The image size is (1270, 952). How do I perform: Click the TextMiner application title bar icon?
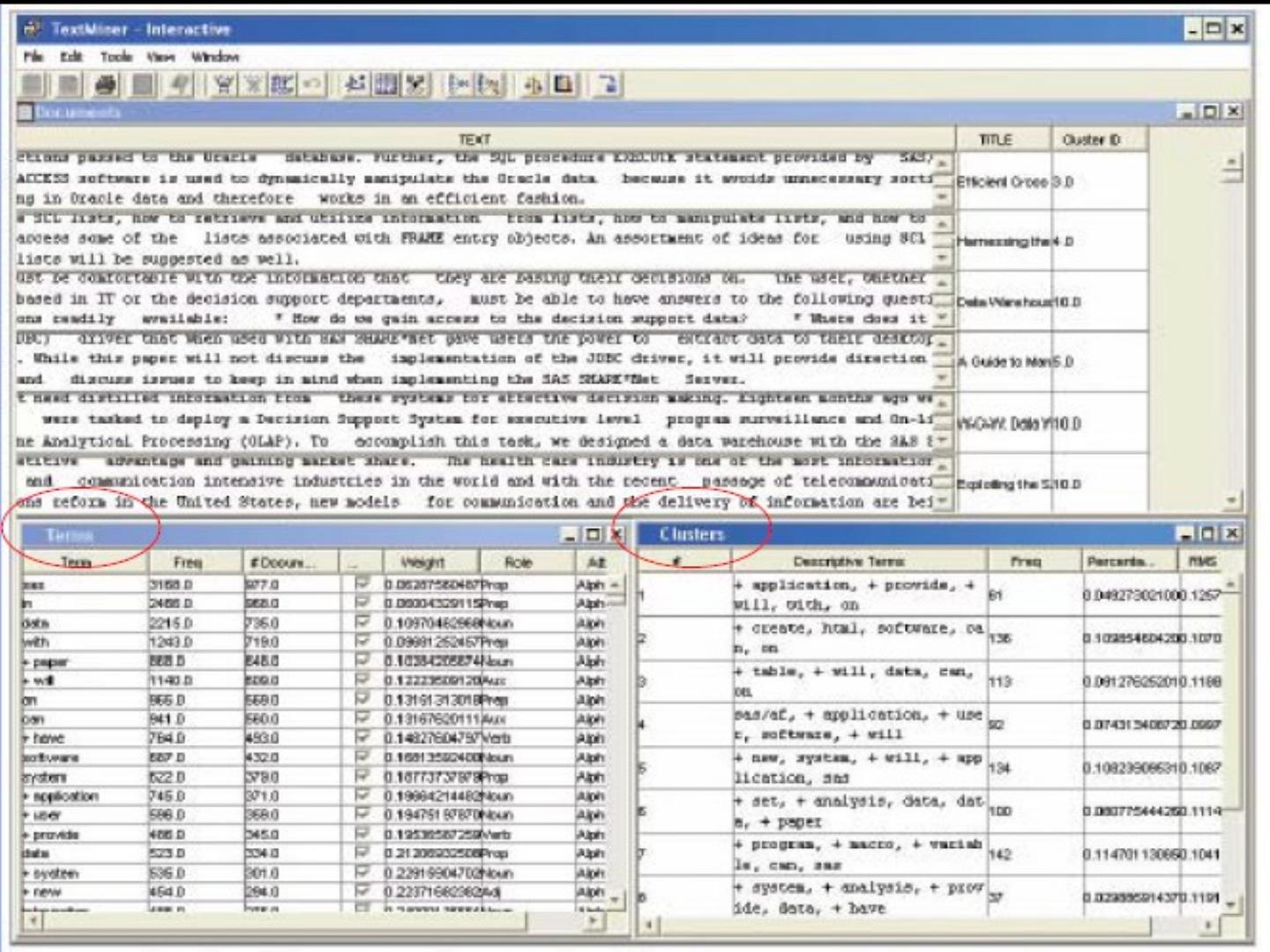(x=33, y=29)
